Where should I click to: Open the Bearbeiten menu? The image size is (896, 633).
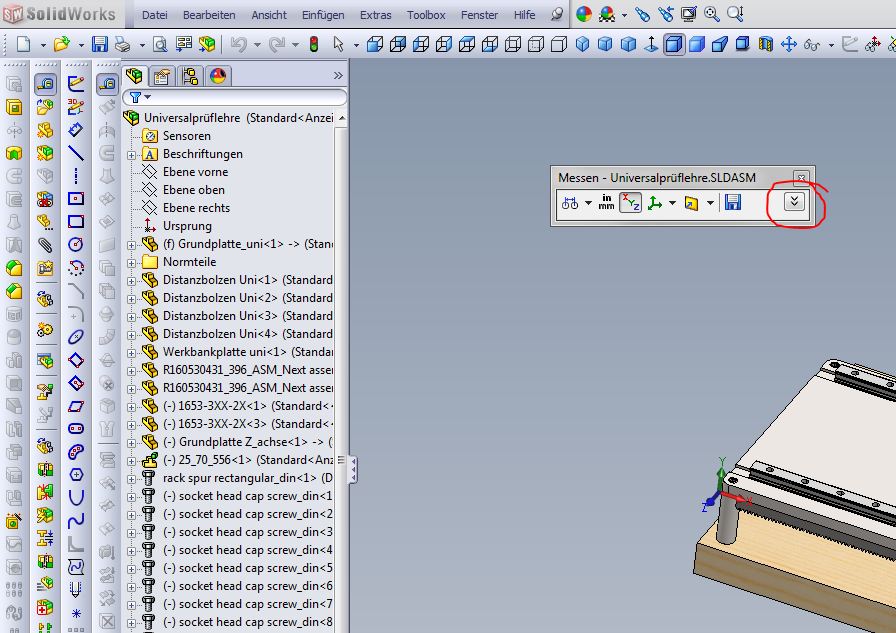pos(209,15)
